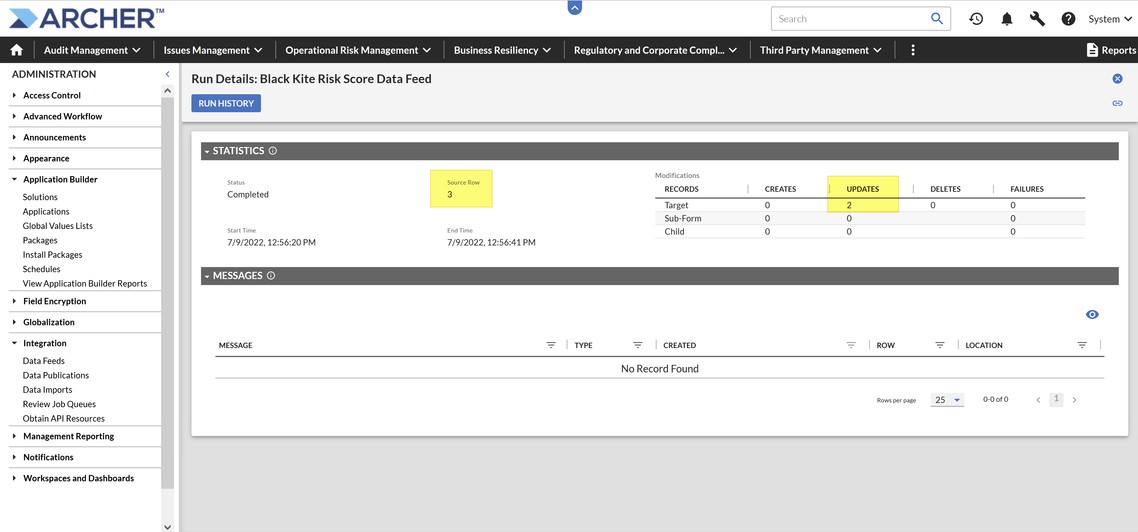The image size is (1138, 532).
Task: Open Install Packages in sidebar
Action: pyautogui.click(x=52, y=255)
